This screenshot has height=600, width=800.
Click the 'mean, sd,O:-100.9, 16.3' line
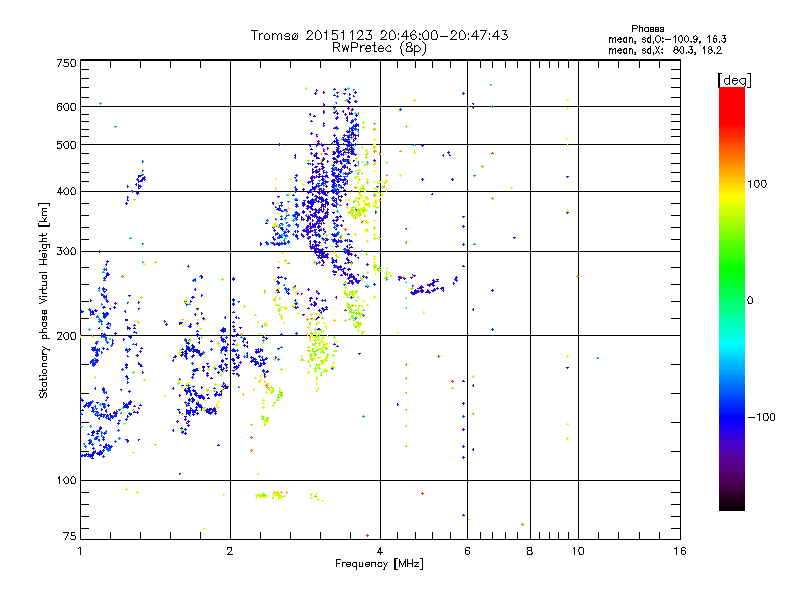tap(667, 39)
